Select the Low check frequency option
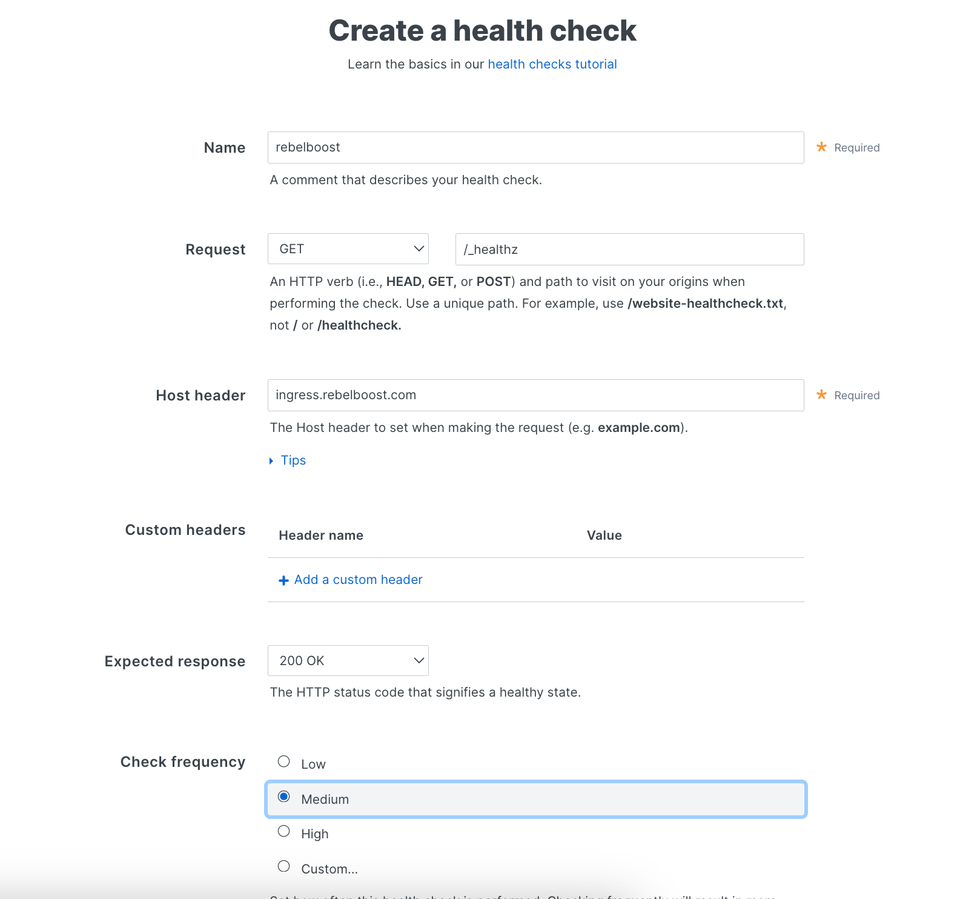Image resolution: width=980 pixels, height=899 pixels. 284,762
